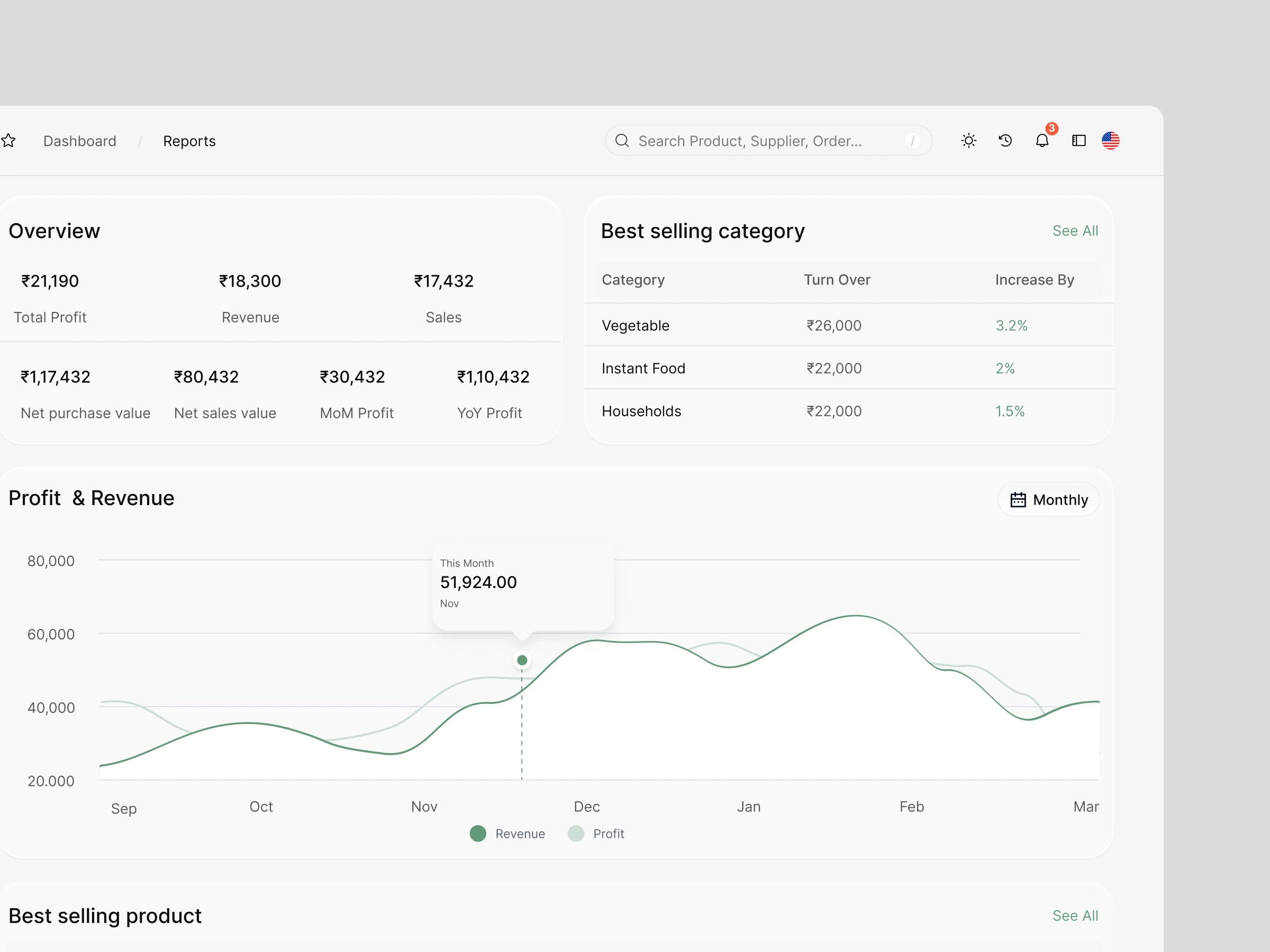
Task: Open the Monthly period dropdown
Action: click(x=1049, y=500)
